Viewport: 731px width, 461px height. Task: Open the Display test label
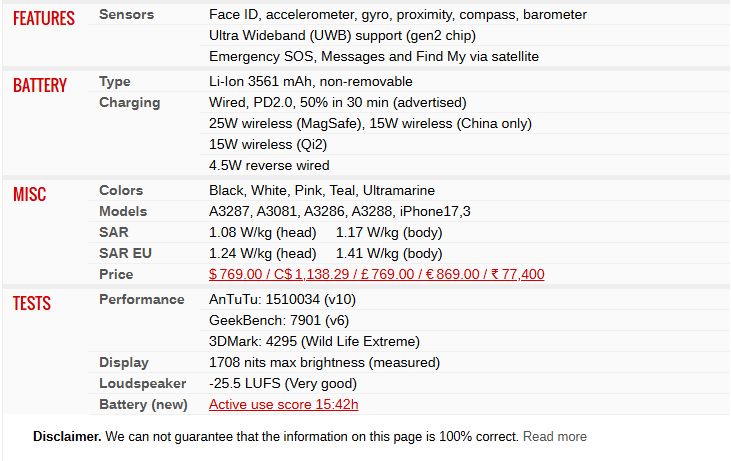click(124, 362)
